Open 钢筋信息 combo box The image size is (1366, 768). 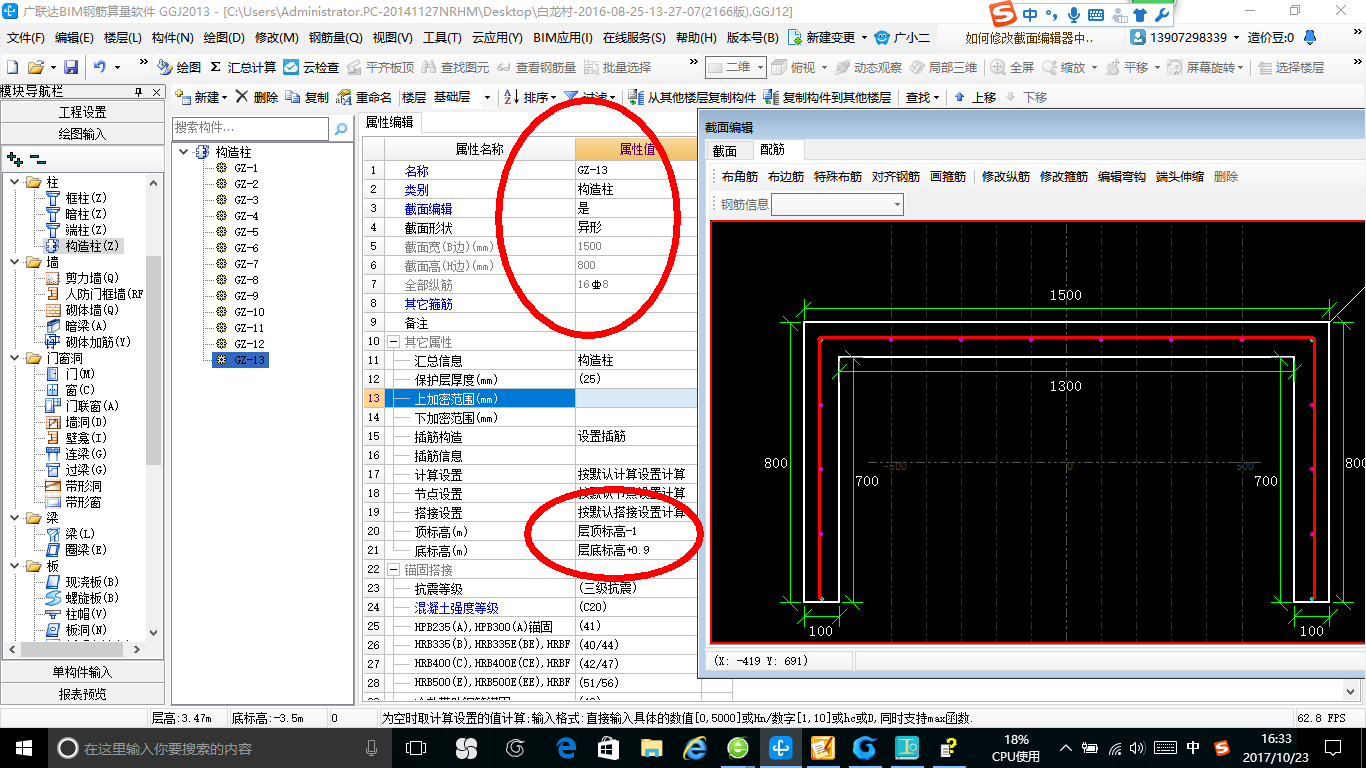837,205
